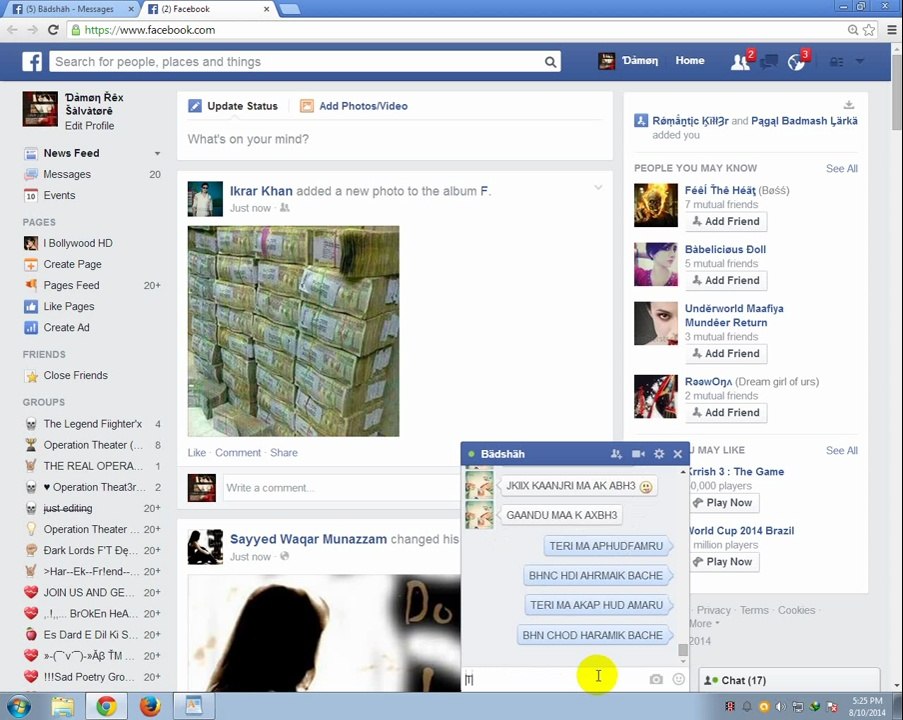Bookmark page with star icon
The width and height of the screenshot is (903, 720).
(869, 30)
